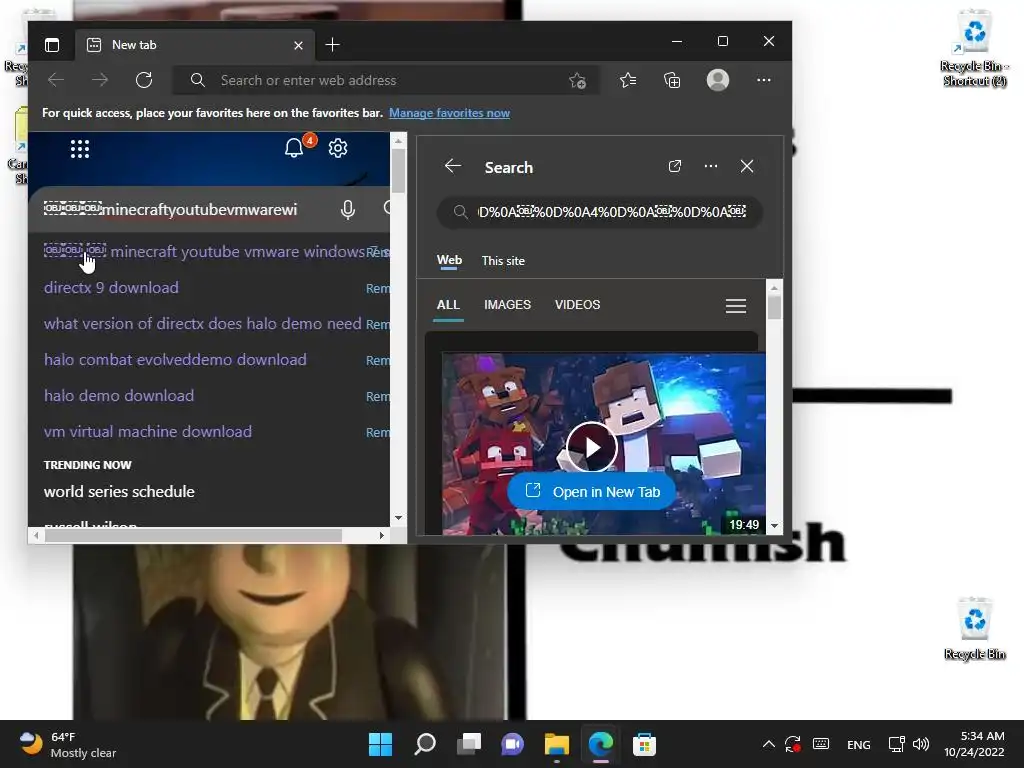
Task: Open Edge tab actions menu icon
Action: click(x=52, y=44)
